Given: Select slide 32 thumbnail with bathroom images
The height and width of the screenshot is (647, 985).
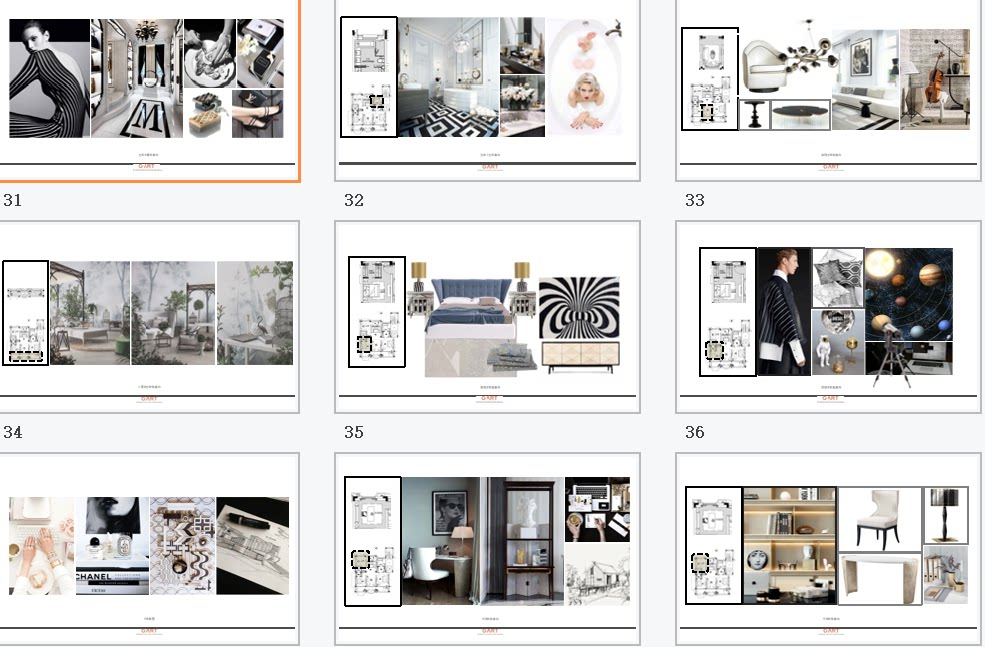Looking at the screenshot, I should (487, 89).
